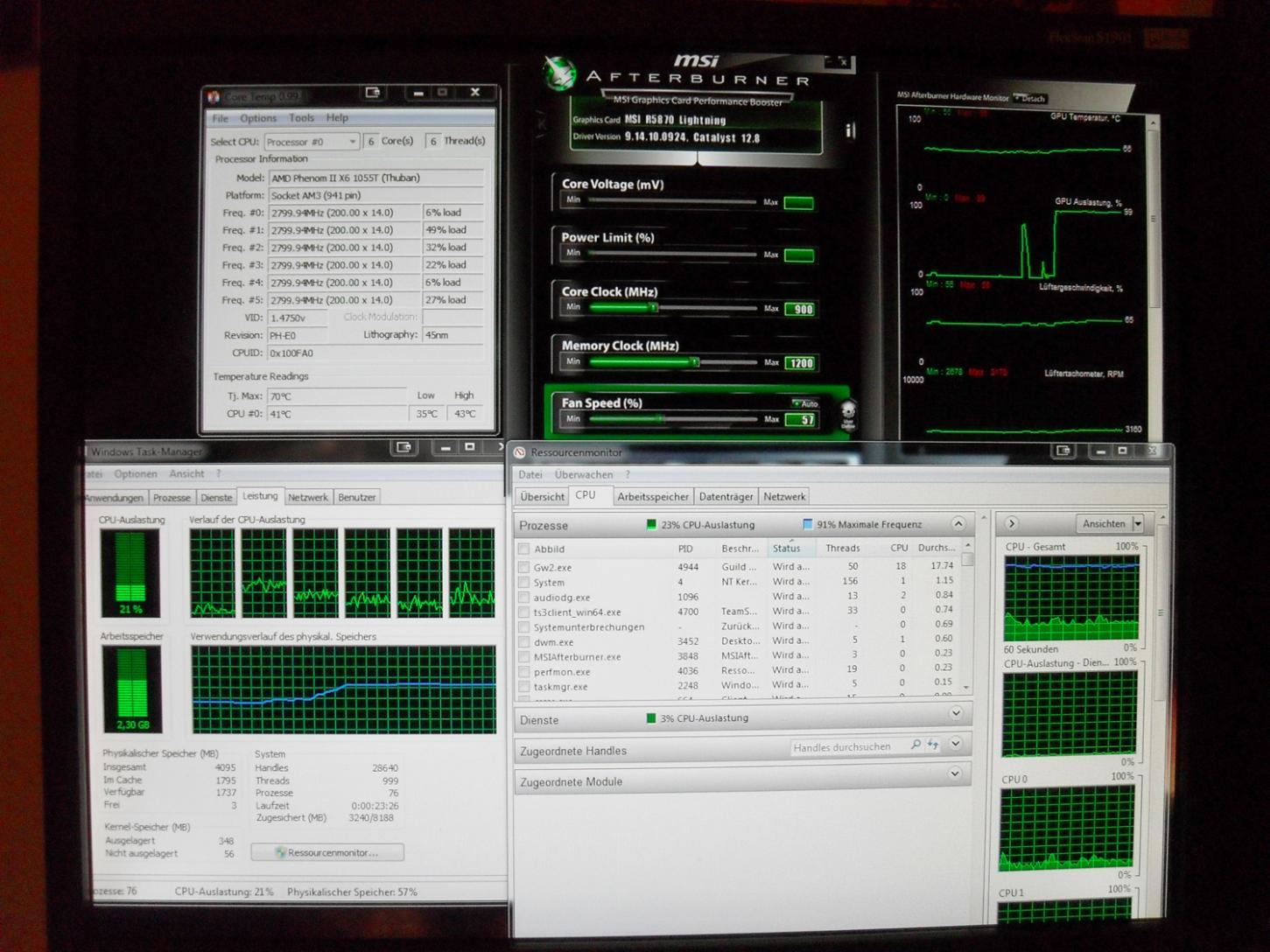This screenshot has height=952, width=1270.
Task: Click the Core Temp title bar icon
Action: [x=212, y=97]
